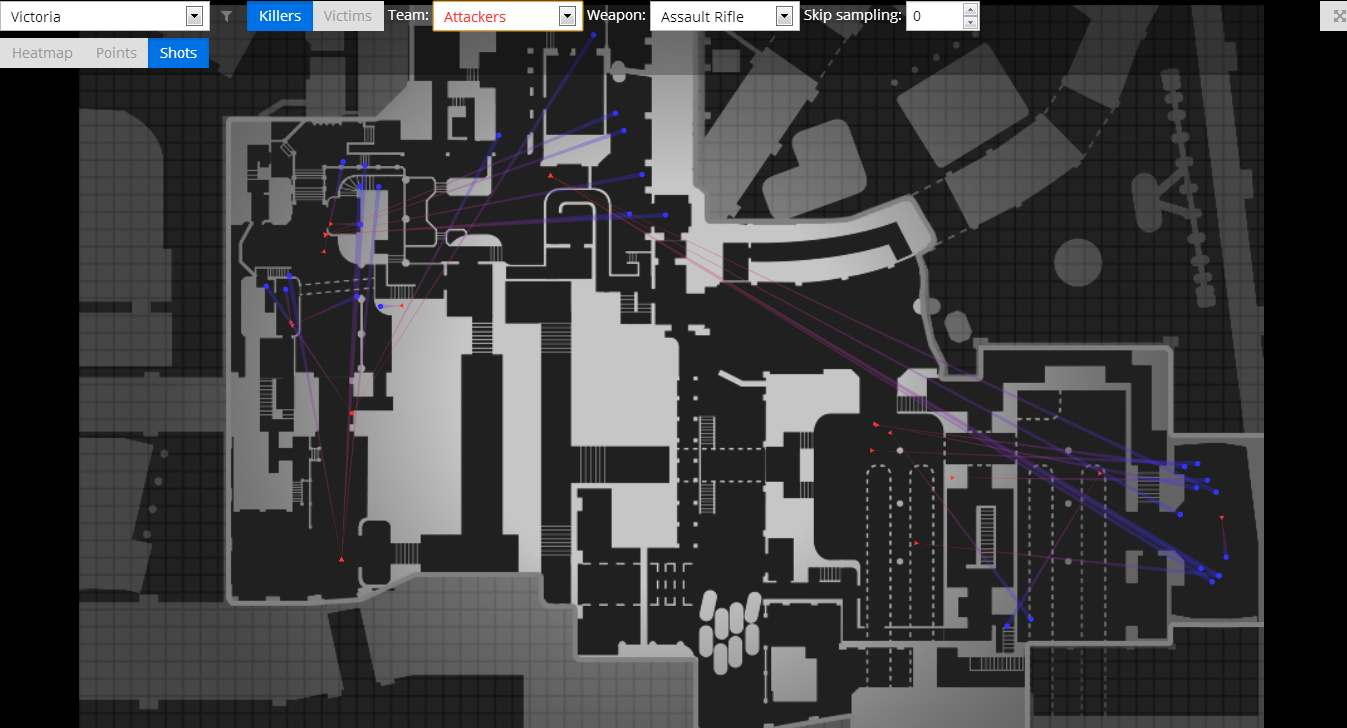
Task: Select the Points display tab
Action: pyautogui.click(x=116, y=53)
